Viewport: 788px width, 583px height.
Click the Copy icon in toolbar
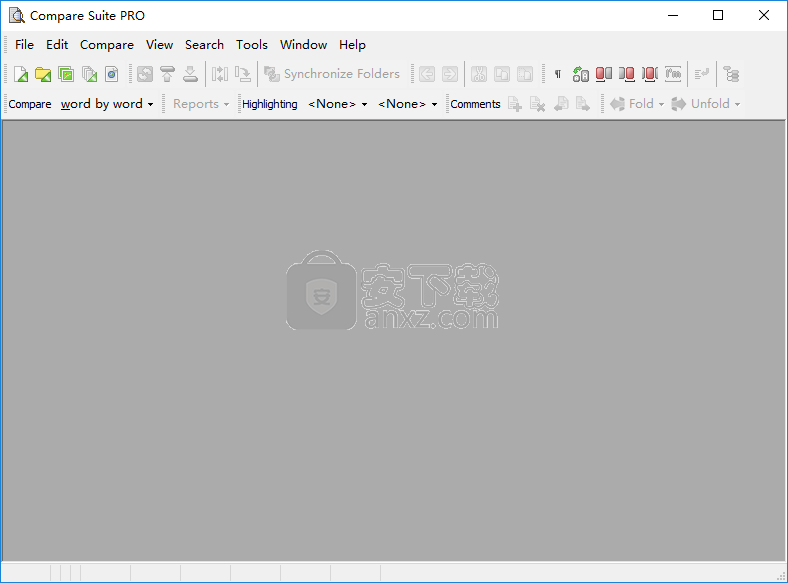click(x=502, y=74)
